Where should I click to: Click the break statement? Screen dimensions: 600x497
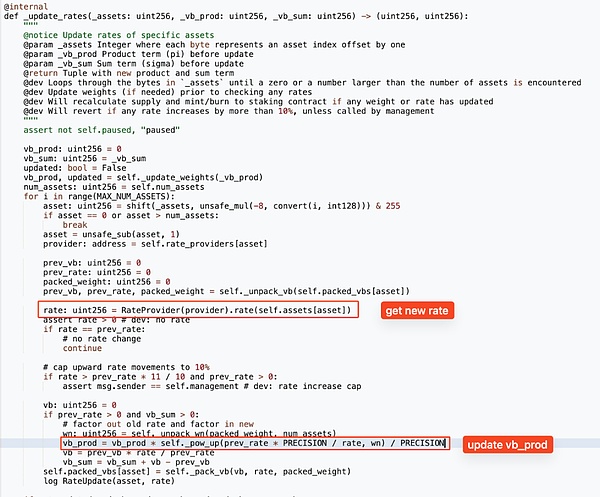tap(75, 225)
